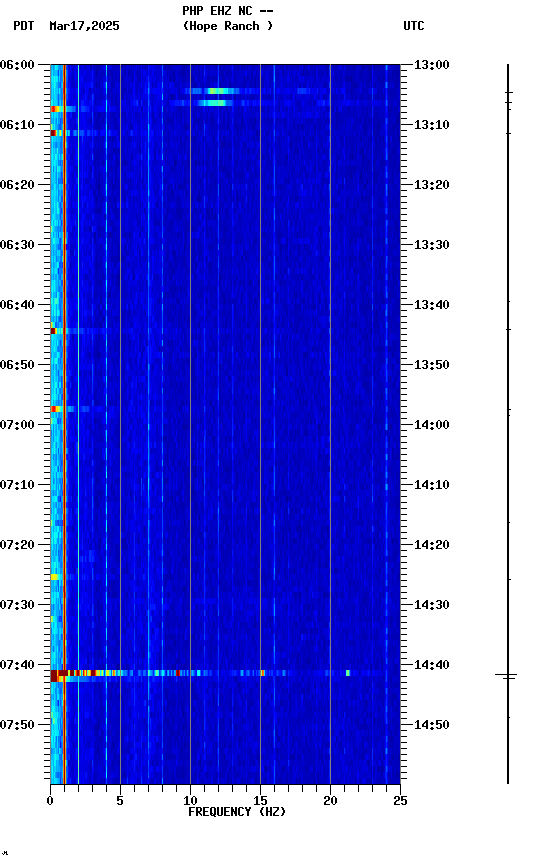Click the UTC timezone label
The width and height of the screenshot is (552, 864).
click(x=414, y=26)
